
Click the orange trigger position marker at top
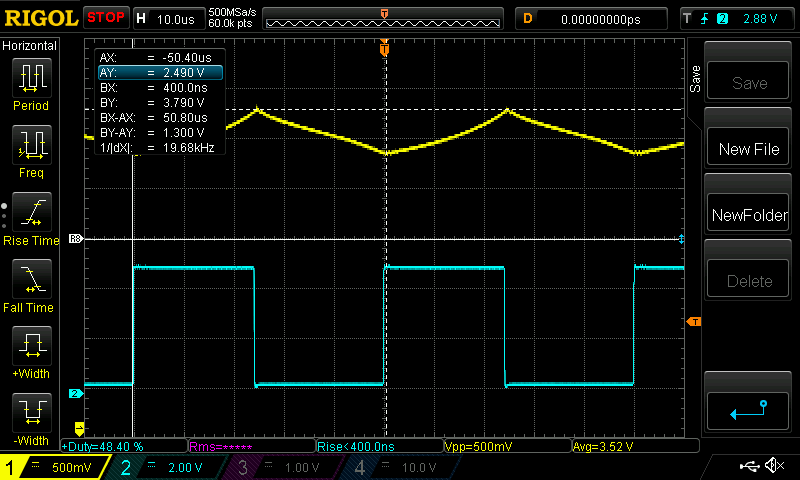click(x=384, y=48)
